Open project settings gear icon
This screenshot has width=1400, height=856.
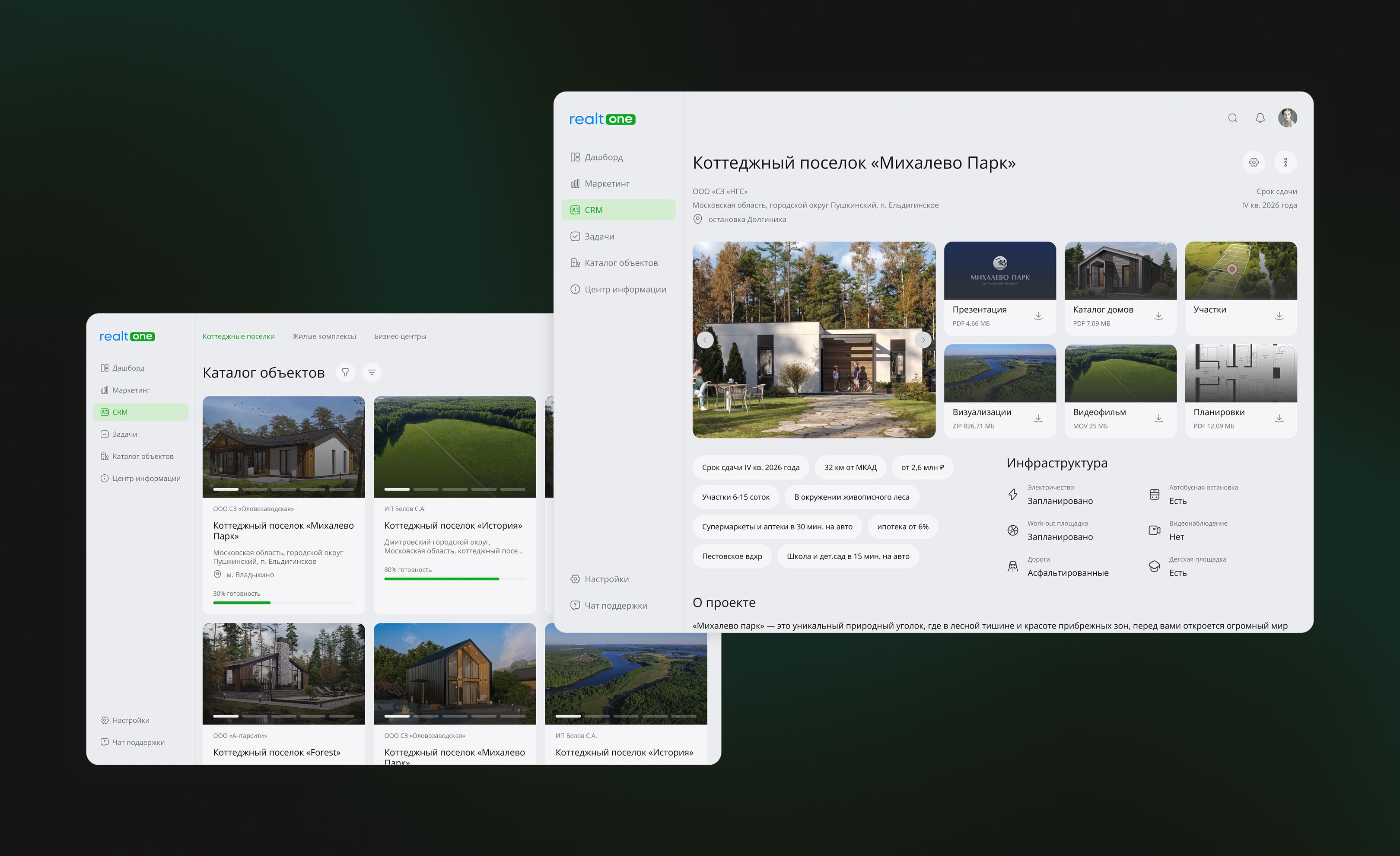click(x=1254, y=163)
